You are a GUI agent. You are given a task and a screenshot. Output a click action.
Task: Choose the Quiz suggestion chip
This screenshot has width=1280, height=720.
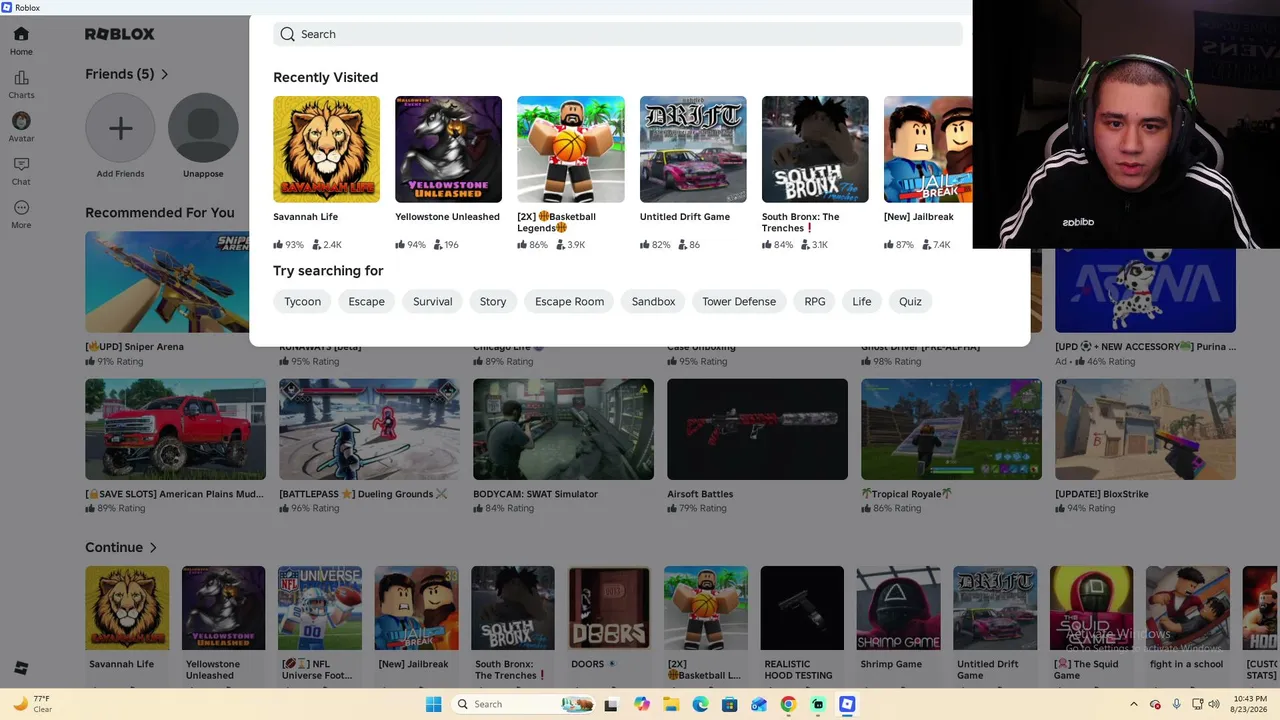910,301
